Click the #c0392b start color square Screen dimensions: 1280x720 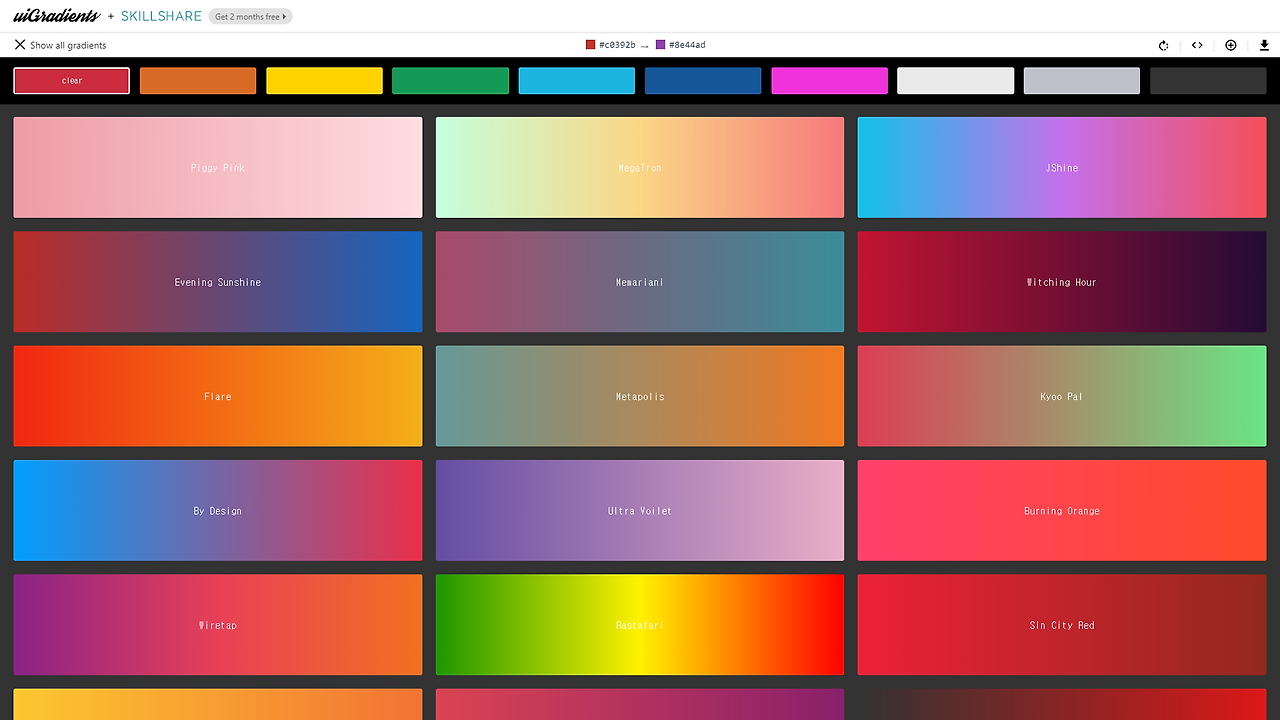pyautogui.click(x=591, y=45)
